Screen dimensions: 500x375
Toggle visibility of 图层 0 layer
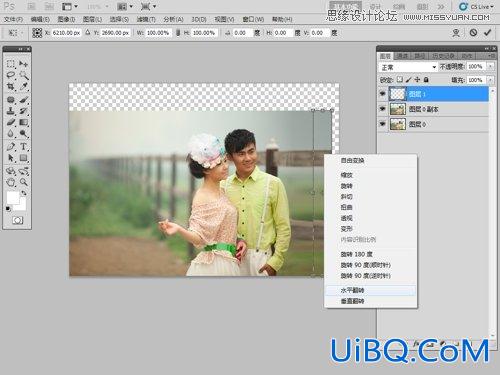click(383, 124)
